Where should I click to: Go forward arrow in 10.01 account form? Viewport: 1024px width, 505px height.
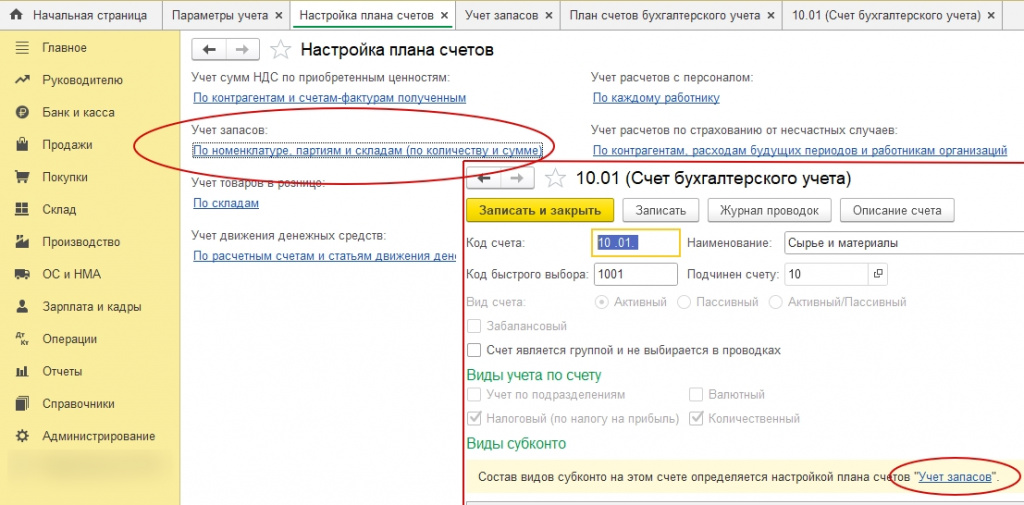coord(518,178)
